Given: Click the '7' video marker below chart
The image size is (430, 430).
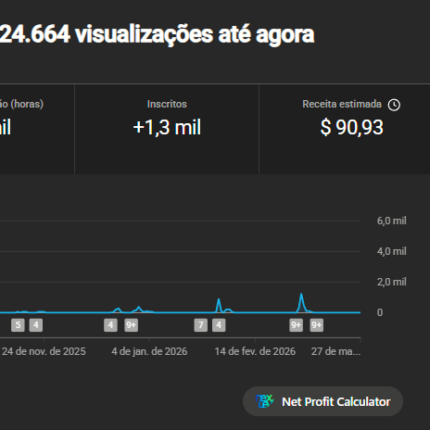Looking at the screenshot, I should click(201, 325).
